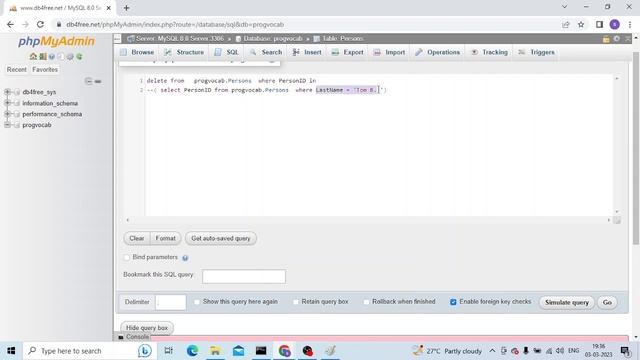Enable the Bind parameters checkbox
The image size is (640, 360).
[127, 258]
